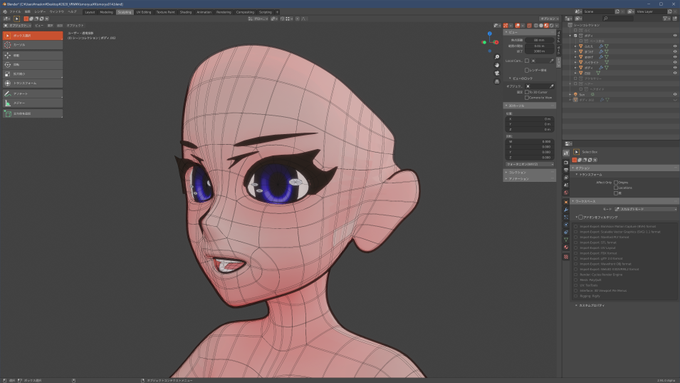Expand the コレクション panel in sidebar
This screenshot has width=680, height=383.
tap(530, 172)
